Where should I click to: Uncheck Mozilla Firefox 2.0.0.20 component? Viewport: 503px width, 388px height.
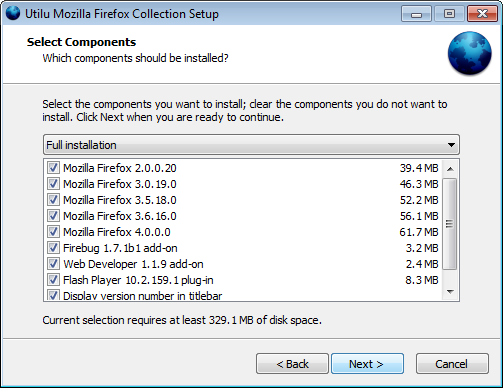tap(53, 168)
